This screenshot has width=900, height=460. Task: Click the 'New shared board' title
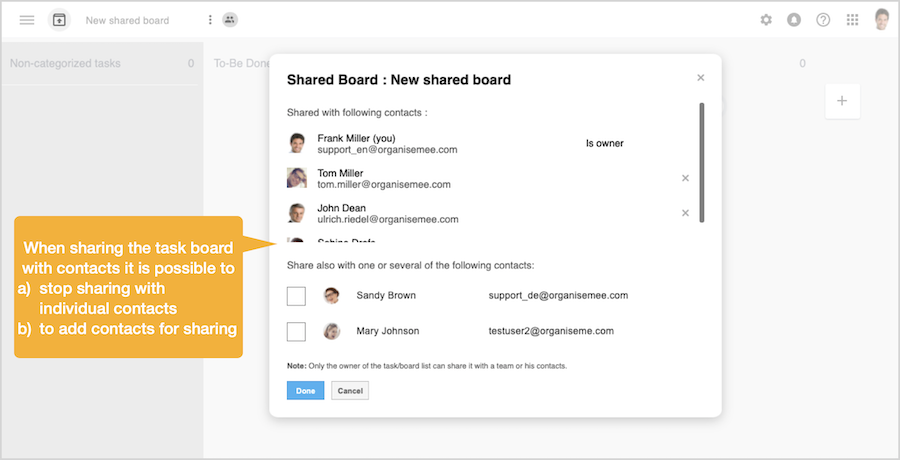[x=127, y=21]
